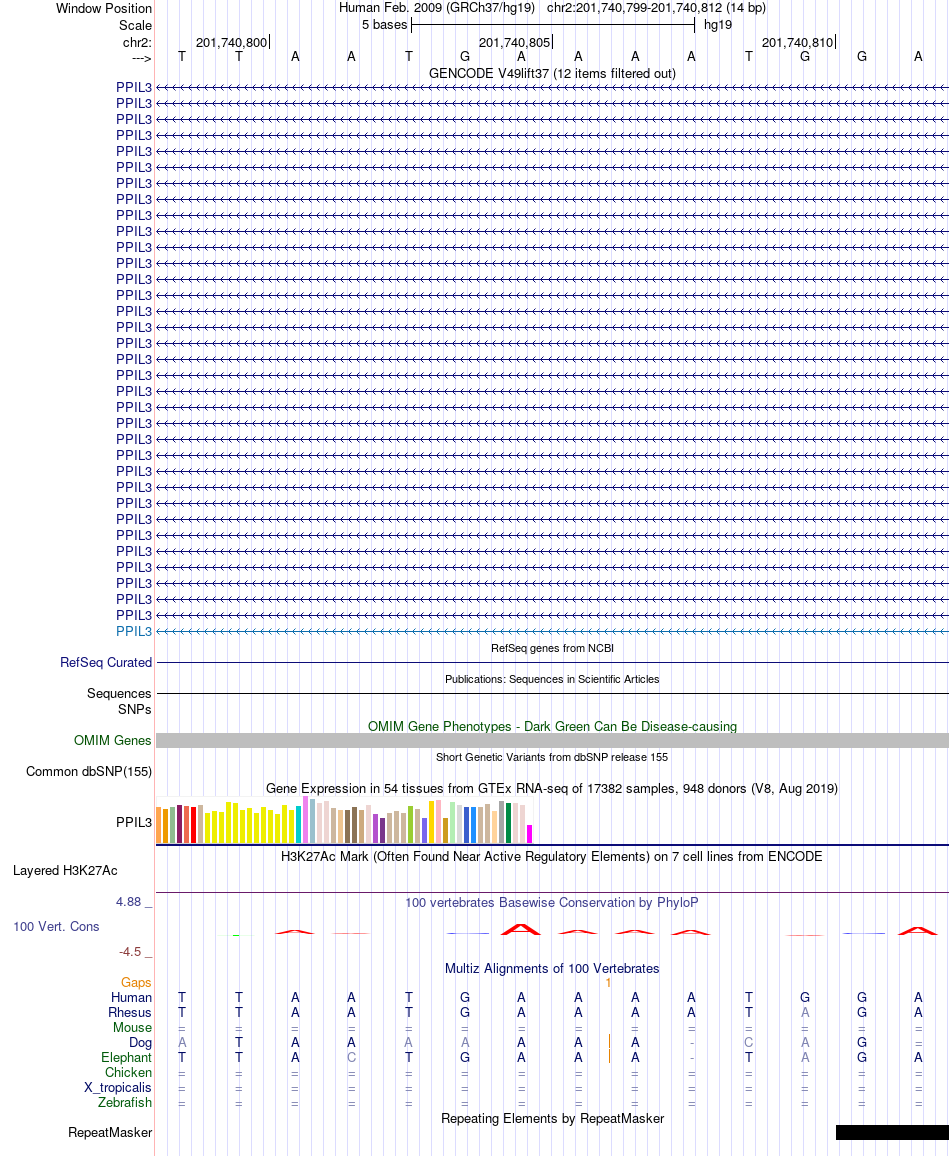The width and height of the screenshot is (950, 1156).
Task: Click the Human Feb. 2009 (GRCh37/hg19) title
Action: 439,8
